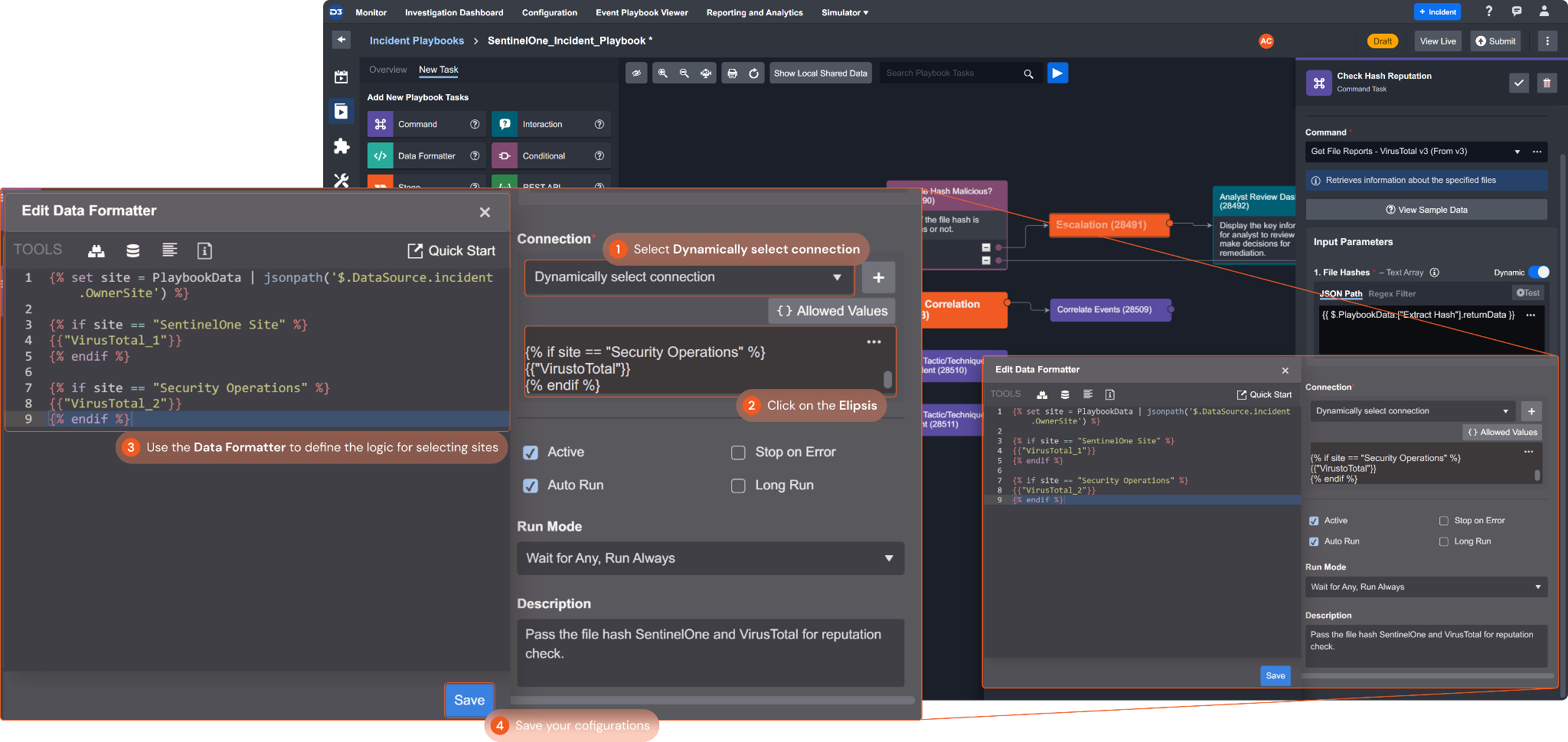This screenshot has width=1568, height=742.
Task: Check Stop on Error in enlarged panel
Action: (x=738, y=453)
